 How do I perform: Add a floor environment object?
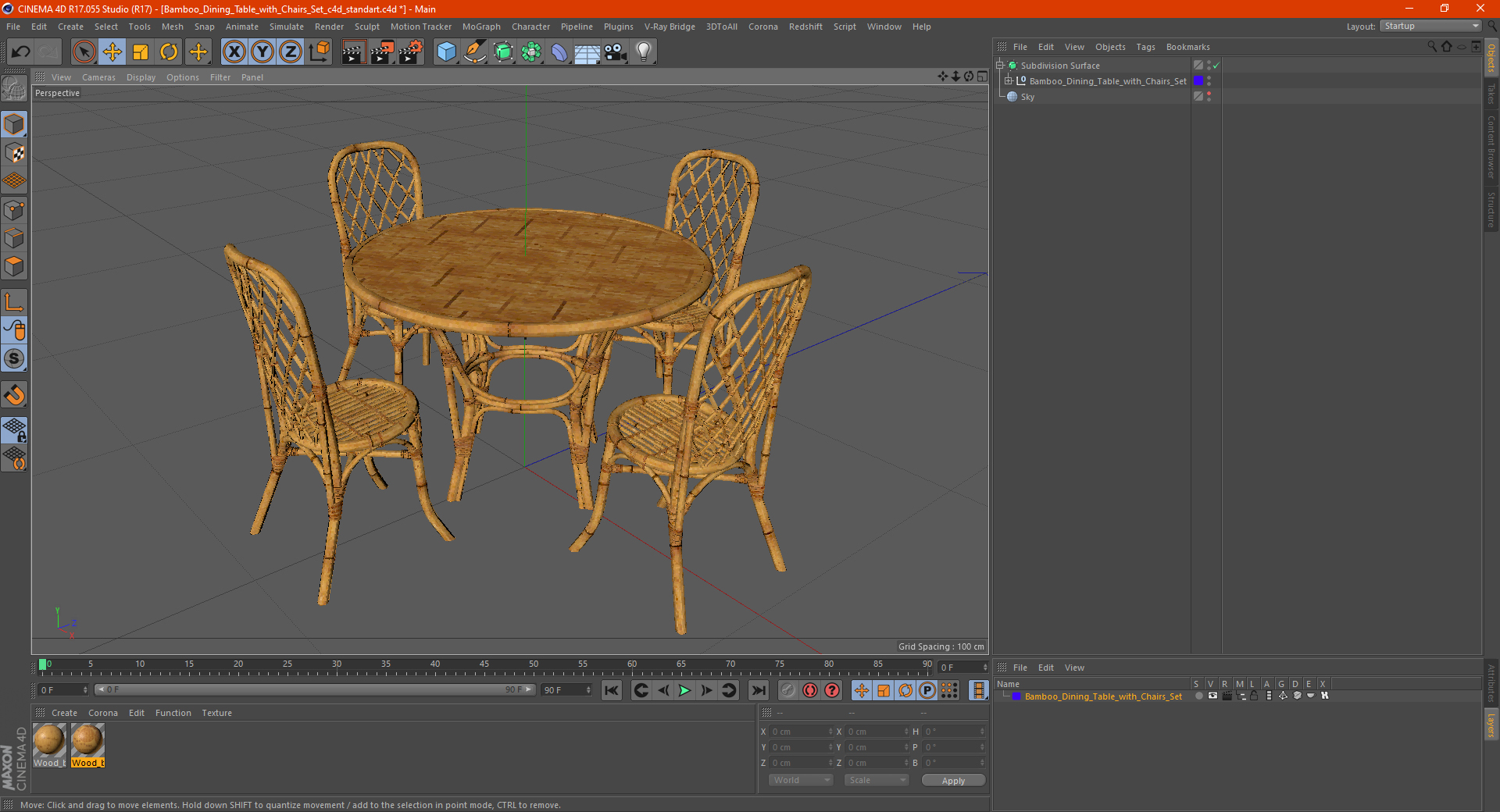point(587,52)
